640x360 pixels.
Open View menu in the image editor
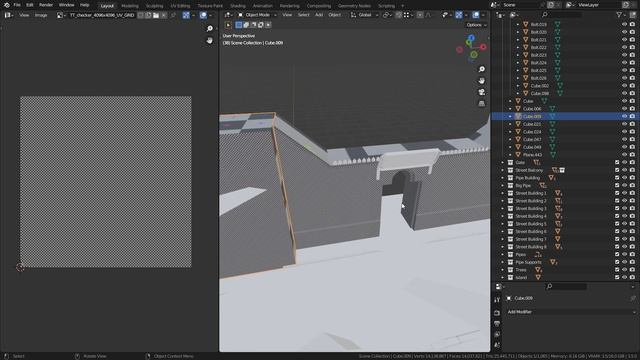[x=24, y=15]
